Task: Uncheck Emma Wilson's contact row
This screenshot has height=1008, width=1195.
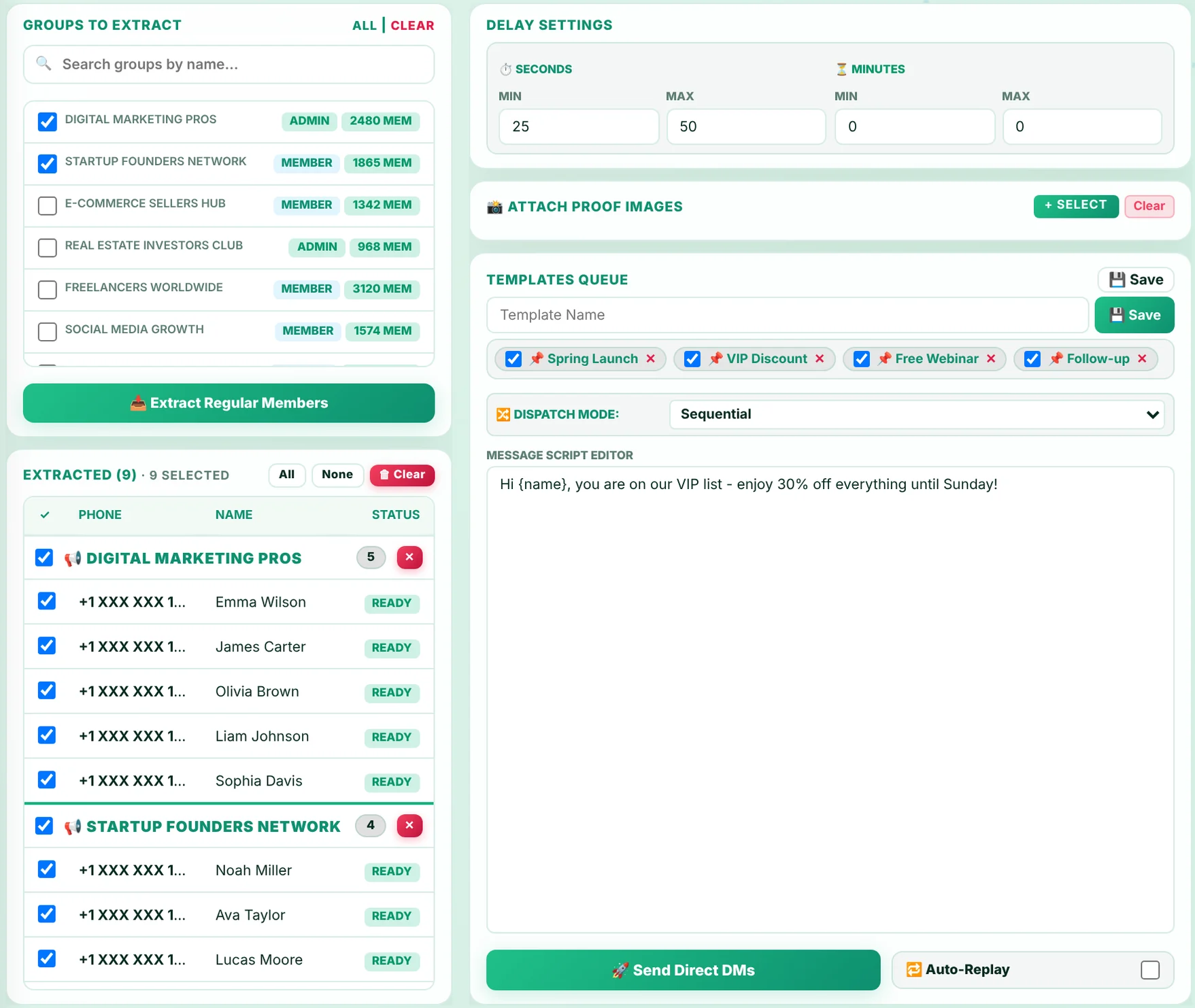Action: [46, 601]
